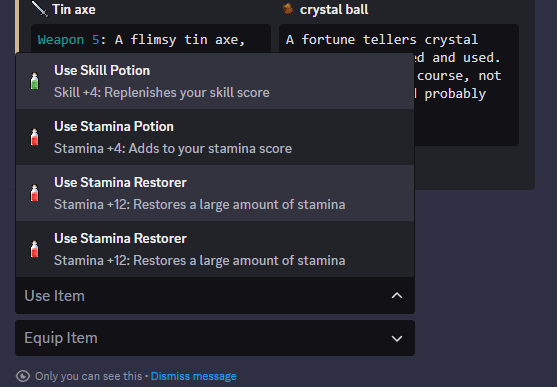Expand the Equip Item chevron arrow
Image resolution: width=557 pixels, height=387 pixels.
click(397, 338)
